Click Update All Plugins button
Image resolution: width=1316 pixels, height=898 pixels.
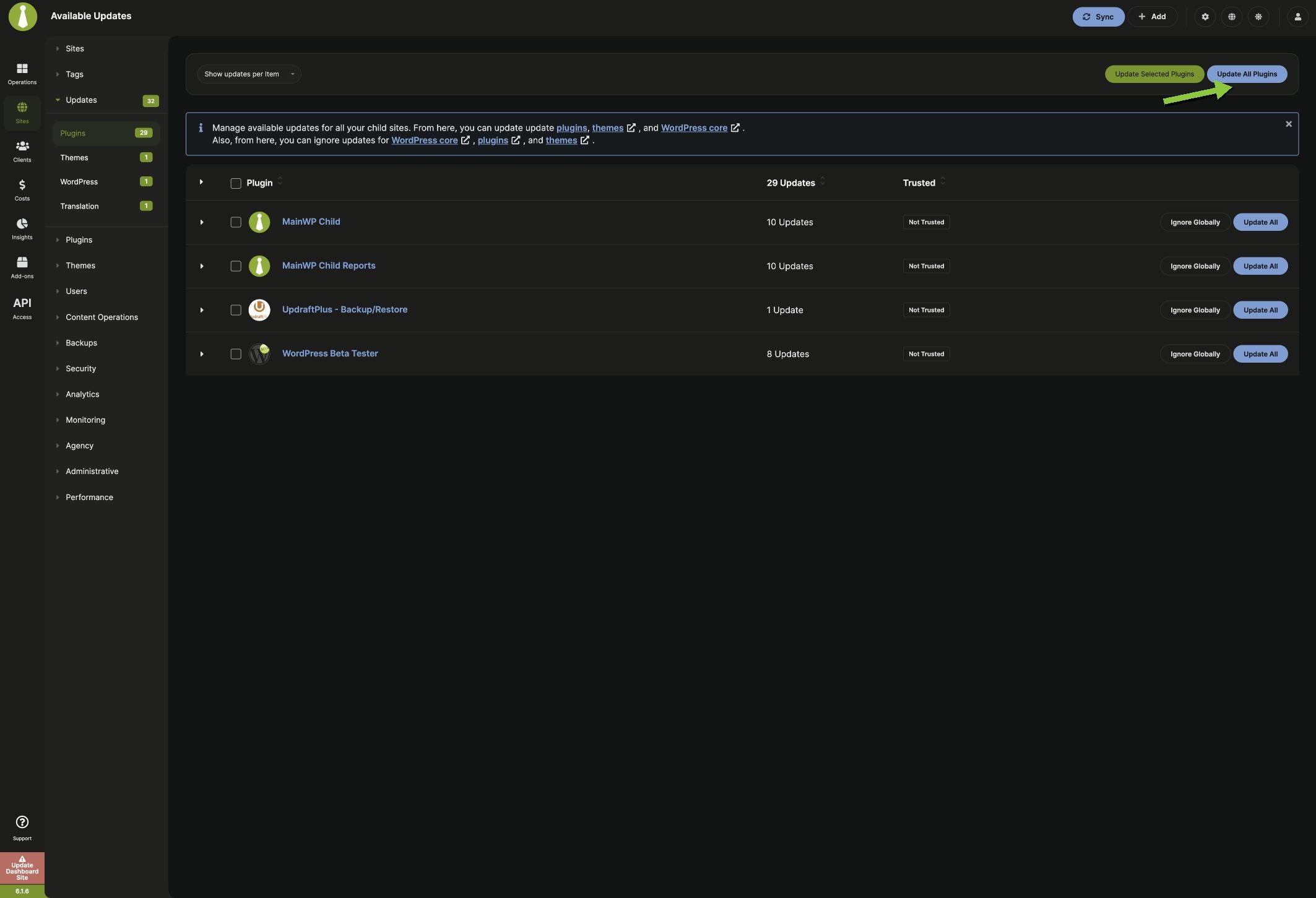[x=1247, y=74]
